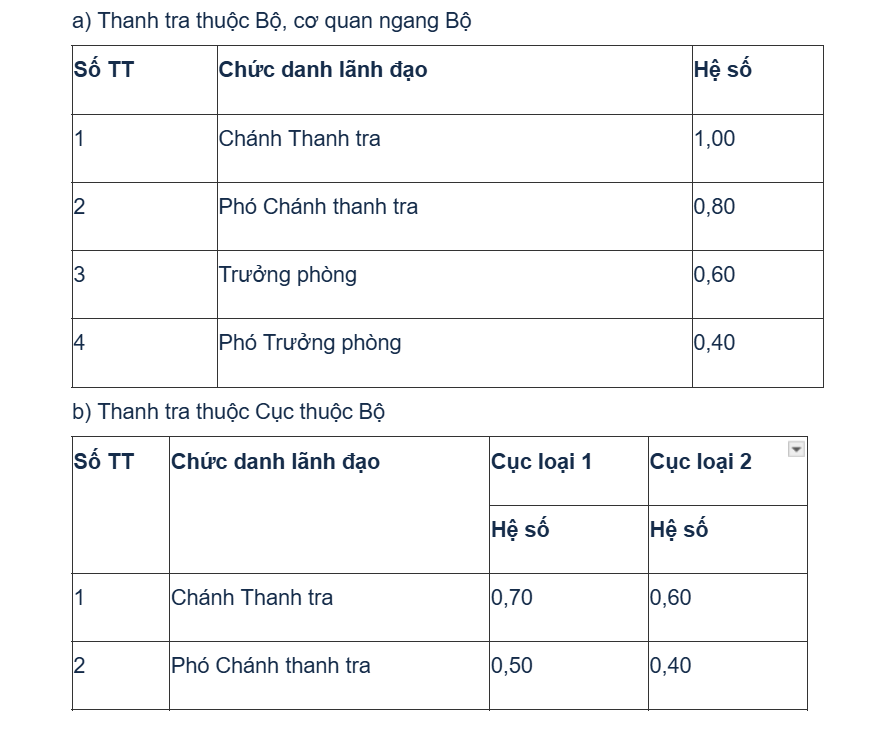Click the 0,40 cell in Phó Trưởng phòng row
This screenshot has width=893, height=737.
point(714,343)
